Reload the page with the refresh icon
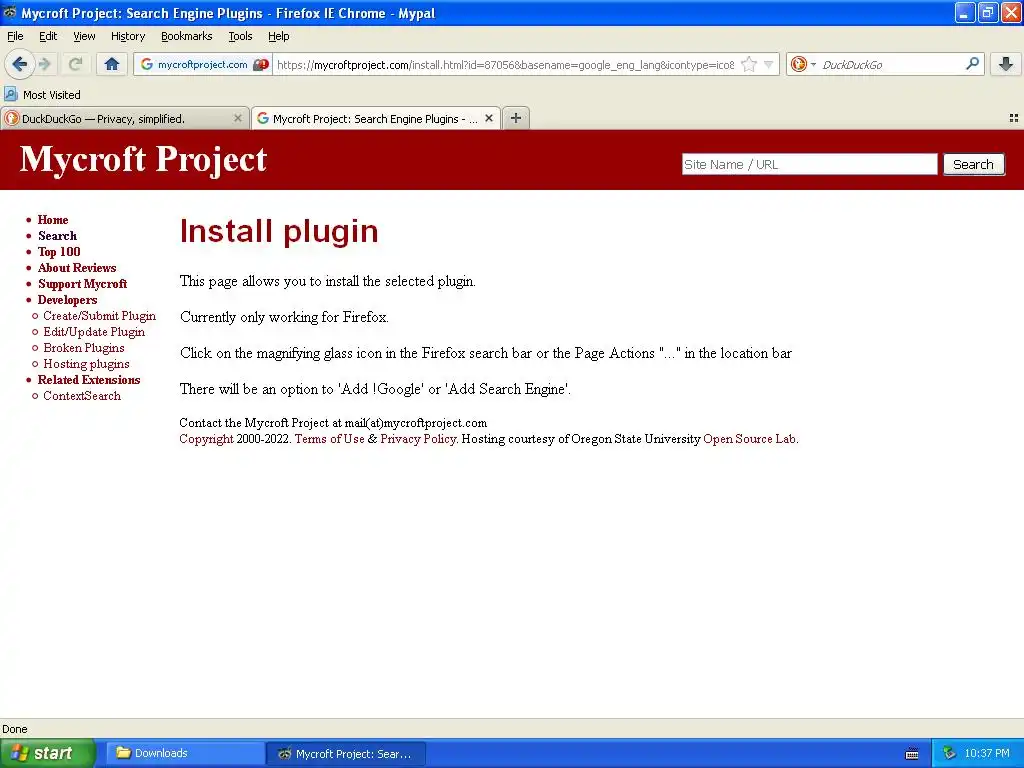Image resolution: width=1024 pixels, height=768 pixels. coord(75,64)
